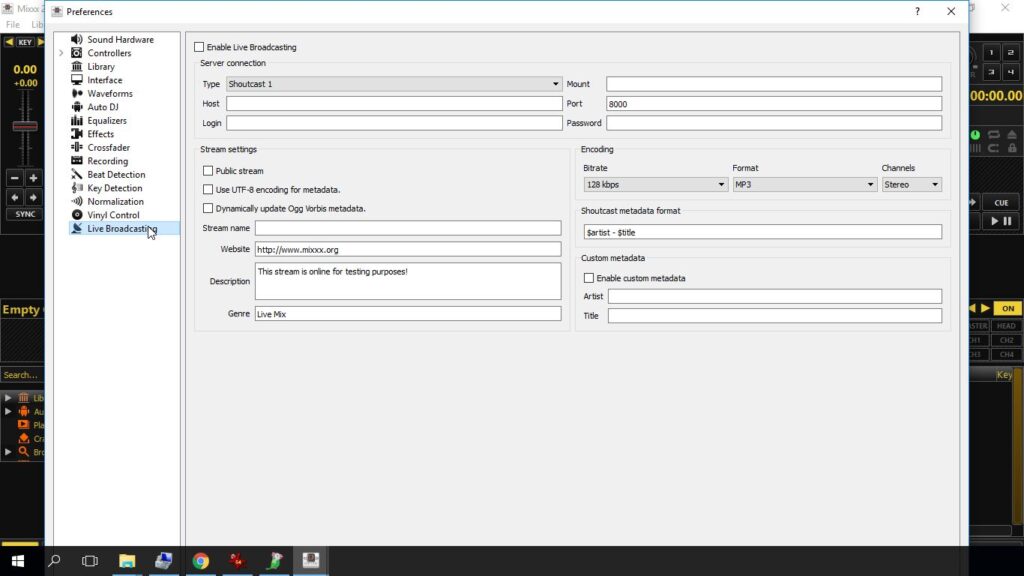Click the Vinyl Control record icon
1024x576 pixels.
tap(77, 215)
